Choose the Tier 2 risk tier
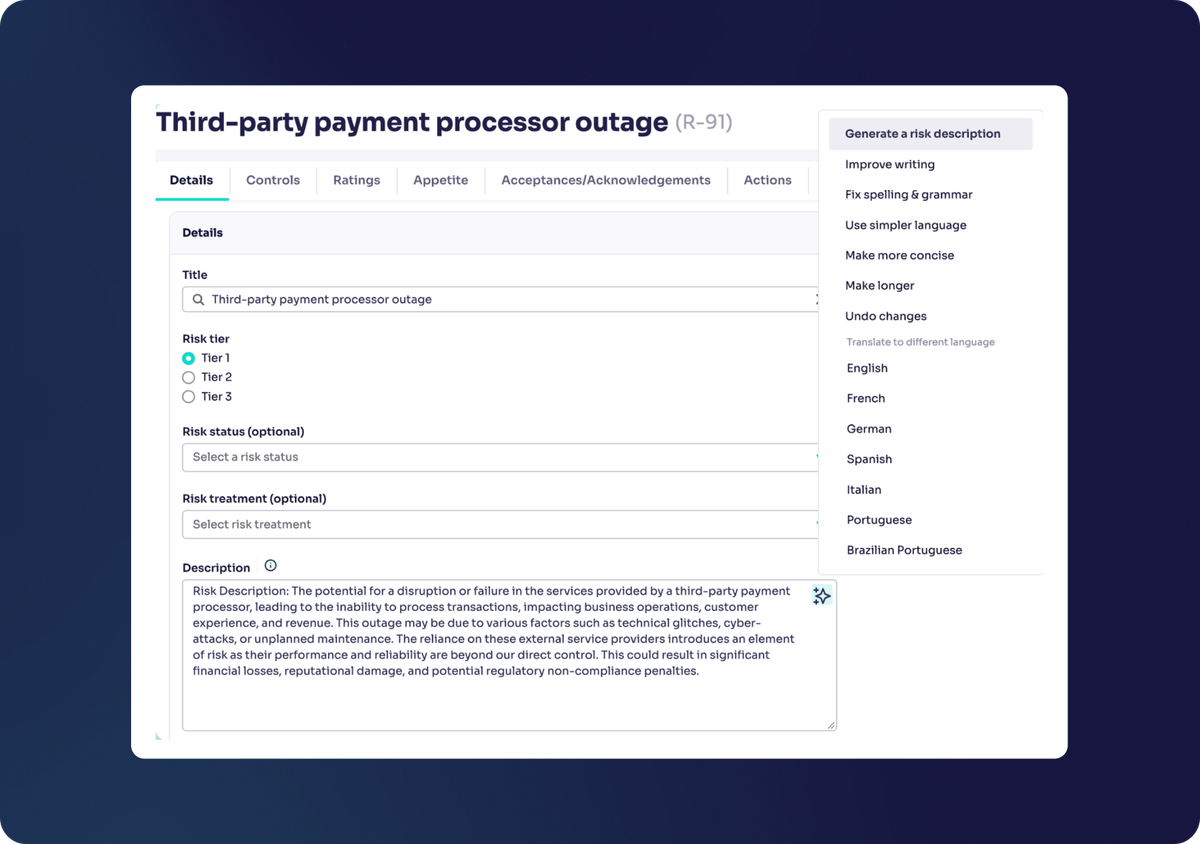Viewport: 1200px width, 844px height. (x=188, y=378)
